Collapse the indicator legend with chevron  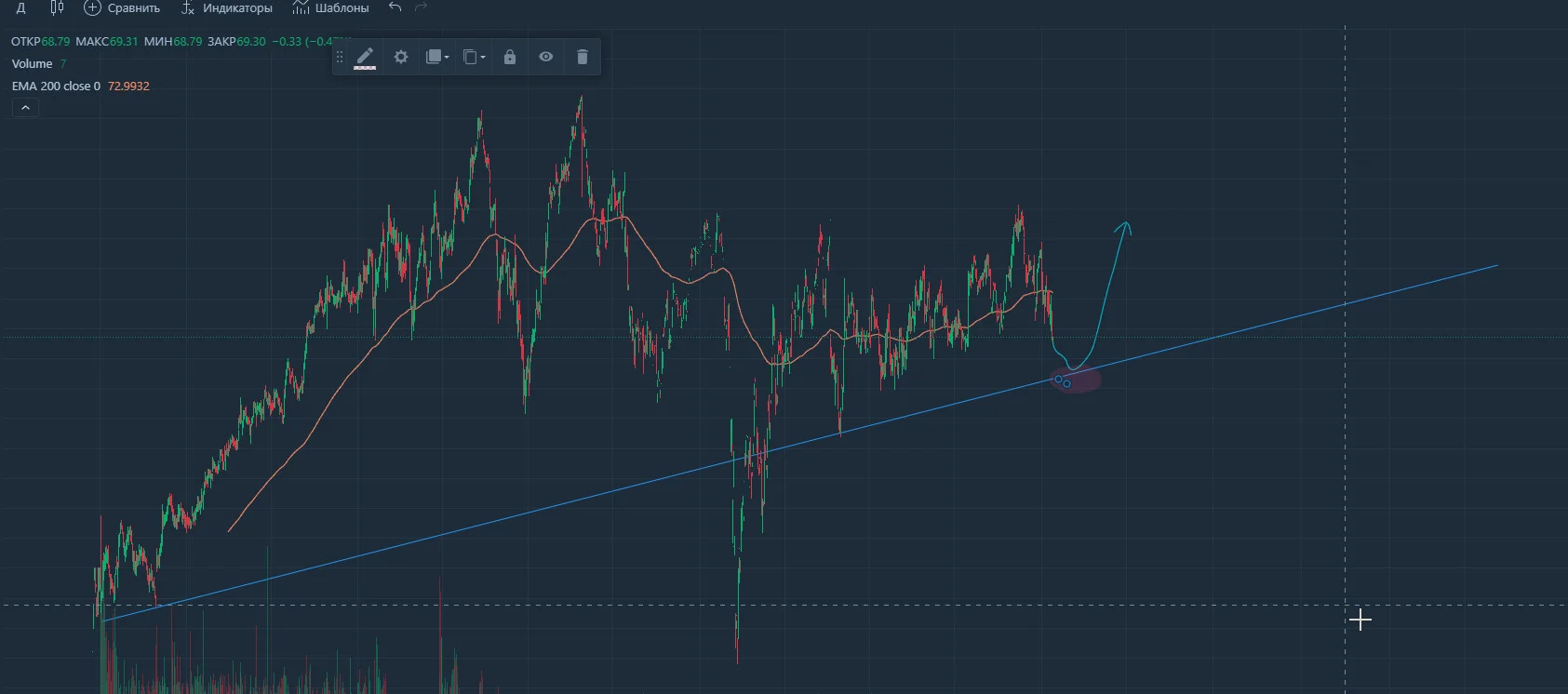25,108
